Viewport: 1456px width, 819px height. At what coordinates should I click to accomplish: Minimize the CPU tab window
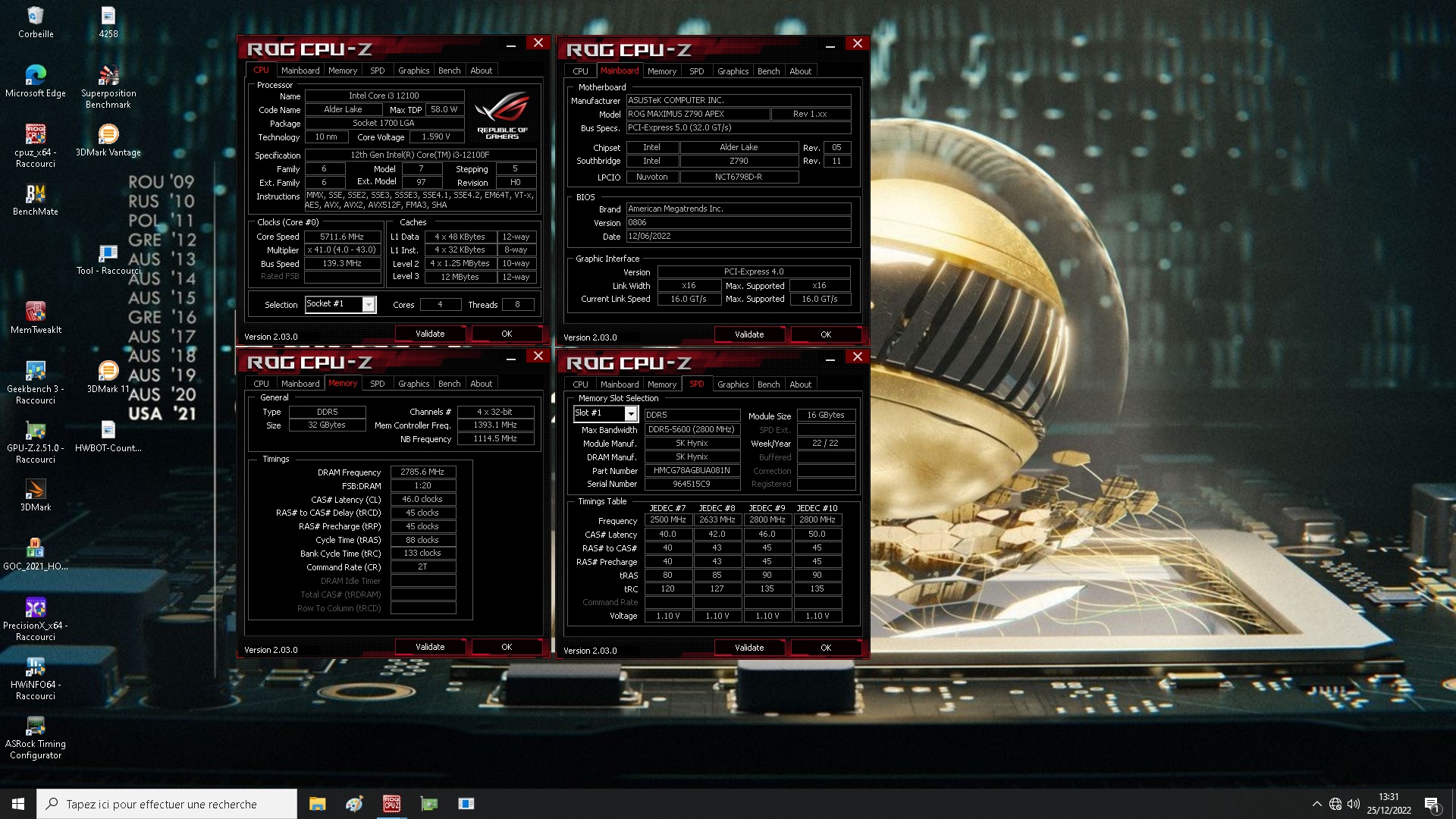coord(511,45)
